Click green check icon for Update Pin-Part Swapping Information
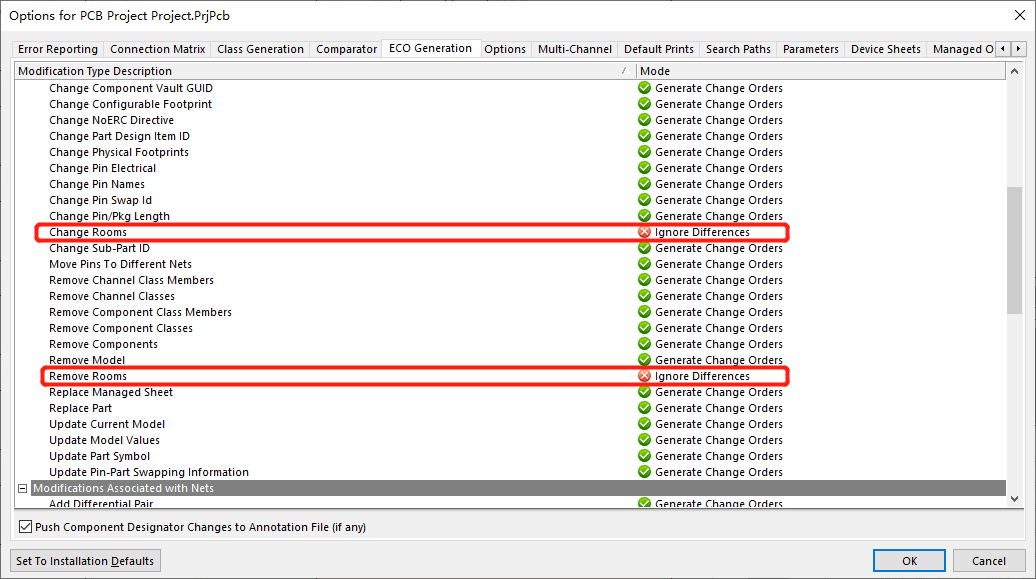 click(x=644, y=472)
